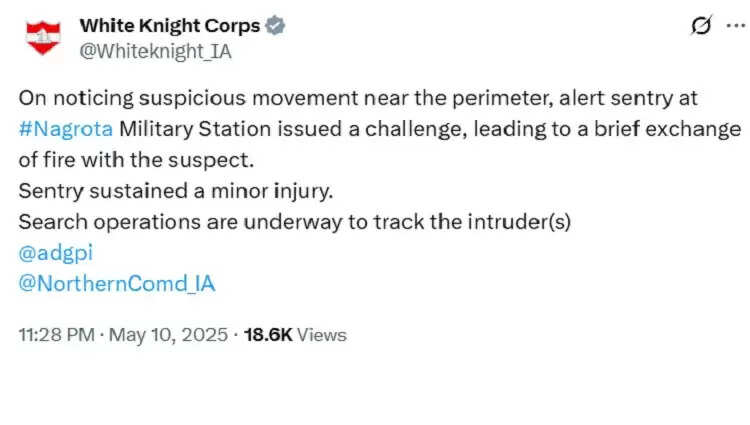Open the White Knight Corps display name
750x425 pixels.
click(169, 26)
